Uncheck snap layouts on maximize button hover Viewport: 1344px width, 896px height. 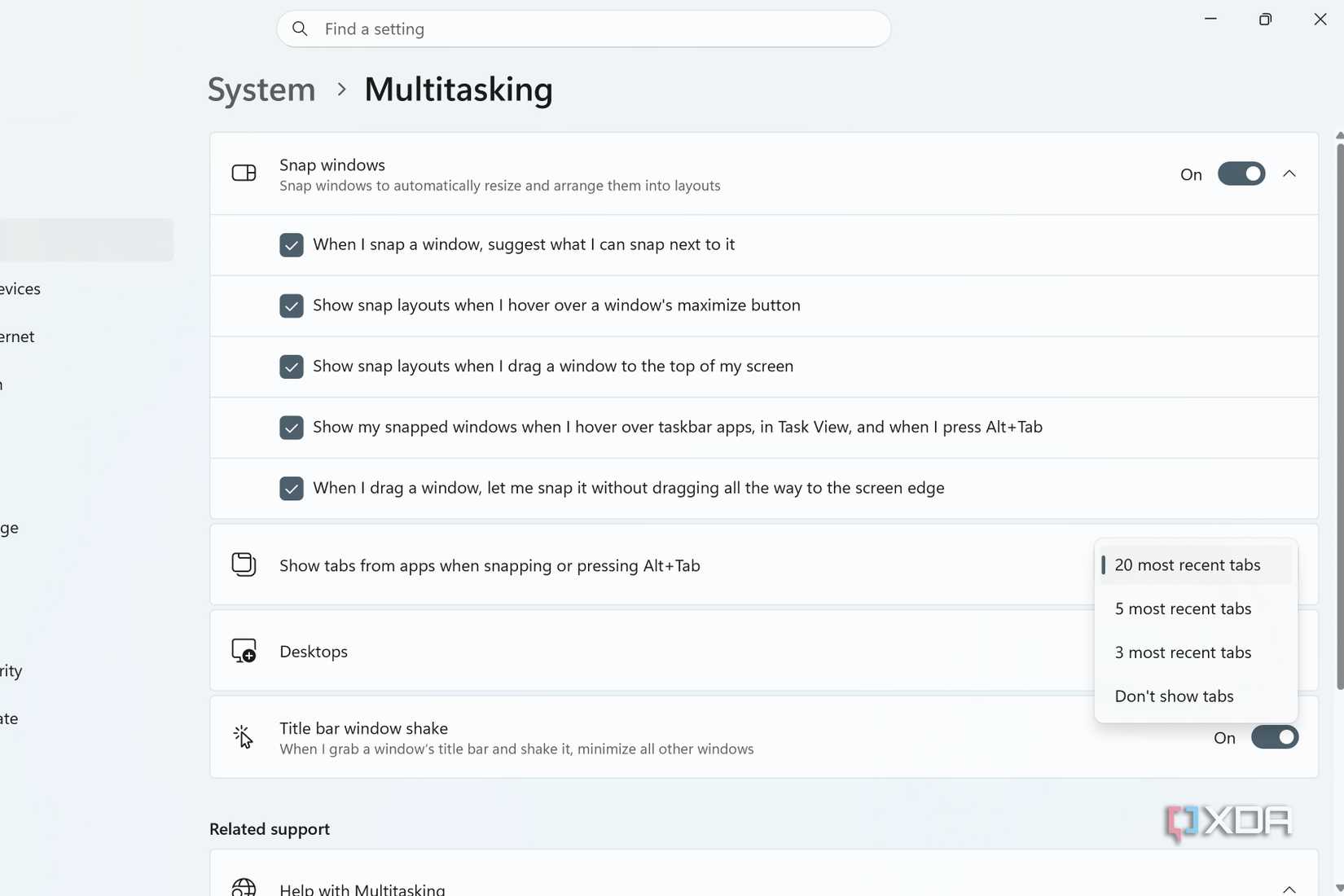(291, 305)
